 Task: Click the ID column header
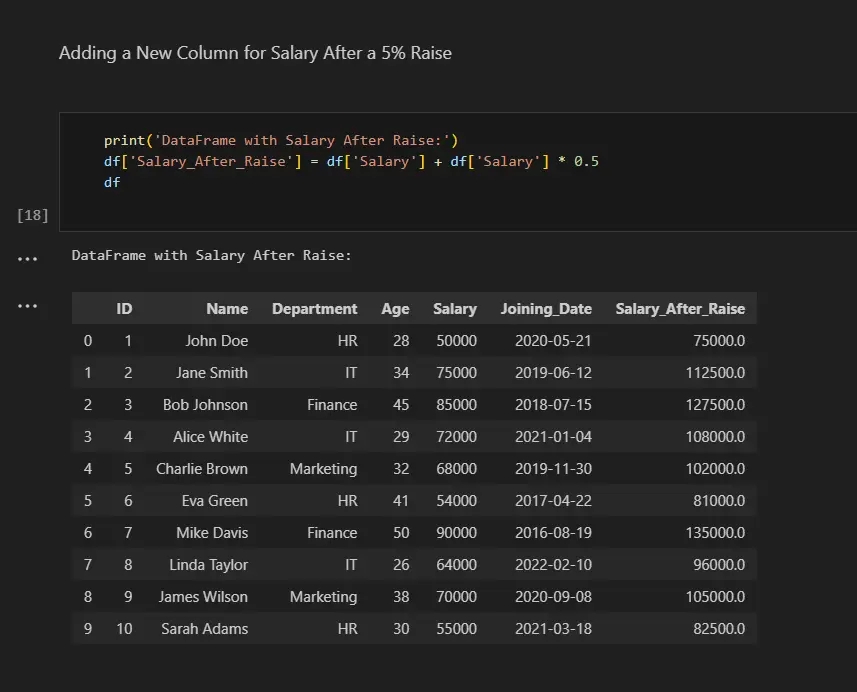click(x=124, y=309)
